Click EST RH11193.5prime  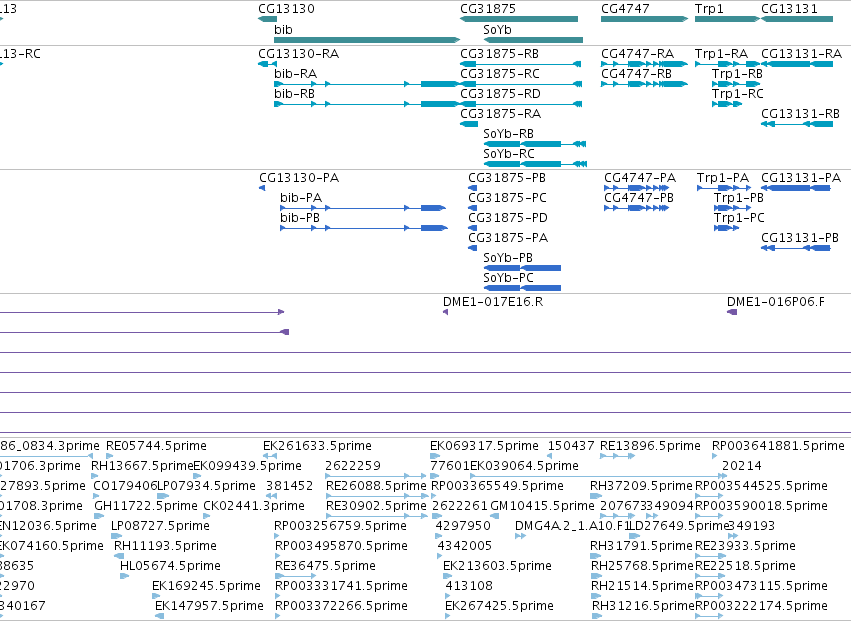[x=119, y=556]
